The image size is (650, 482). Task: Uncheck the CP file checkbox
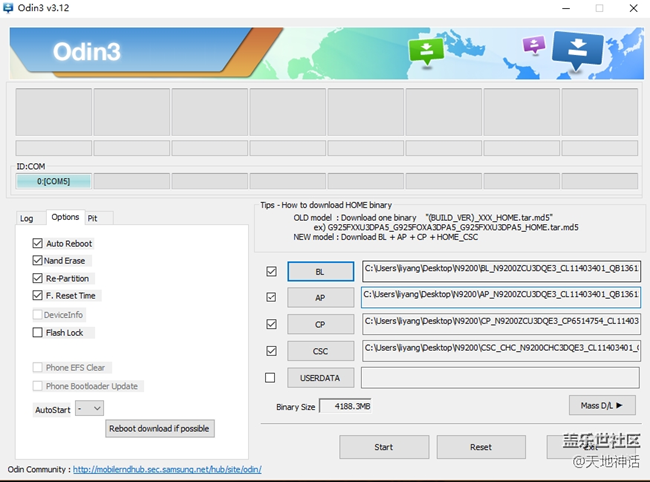(272, 324)
